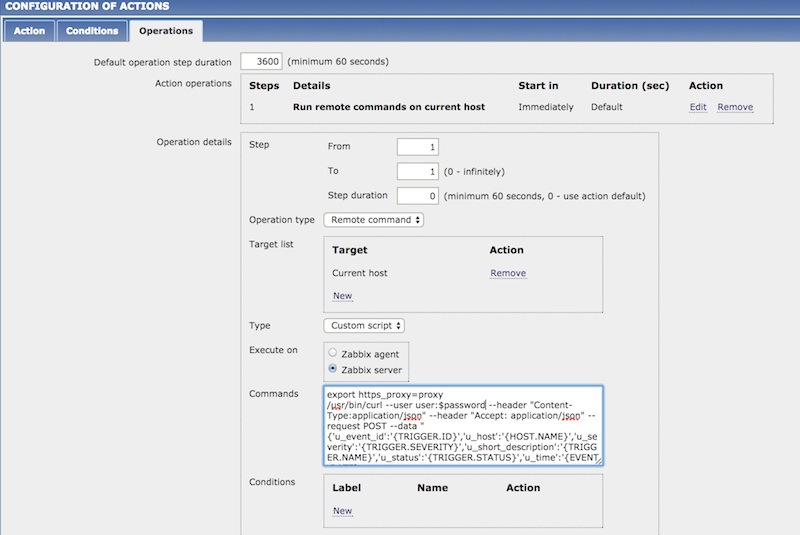This screenshot has width=800, height=535.
Task: Select the Step duration input box
Action: (x=418, y=196)
